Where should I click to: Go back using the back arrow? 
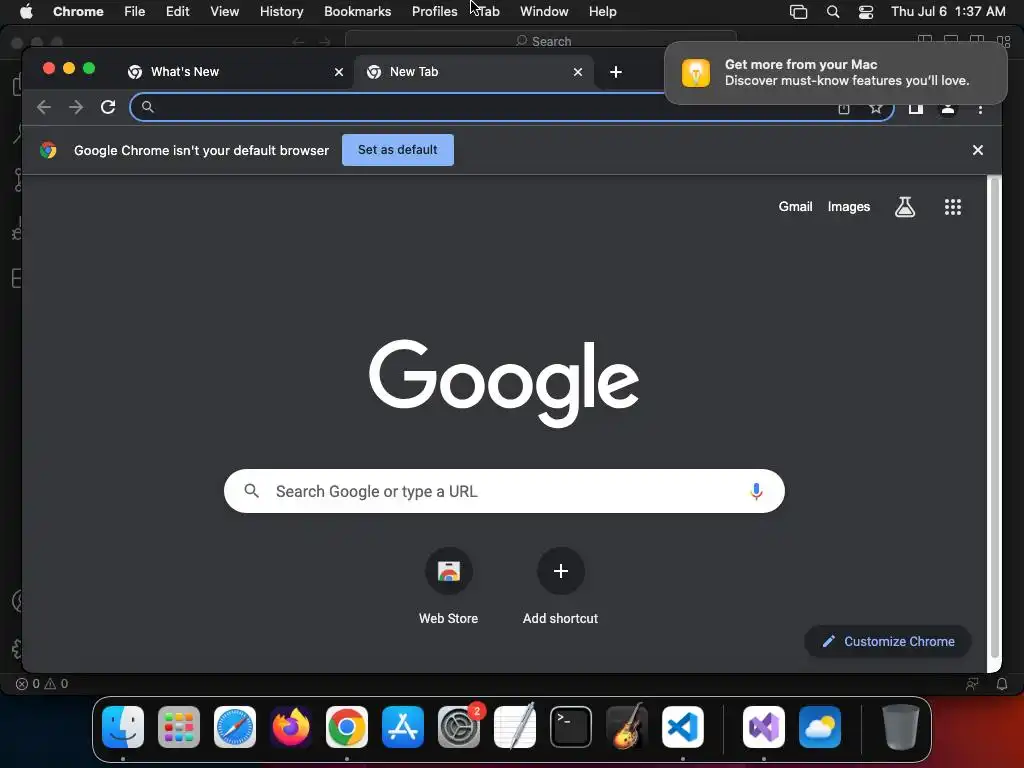(x=44, y=107)
